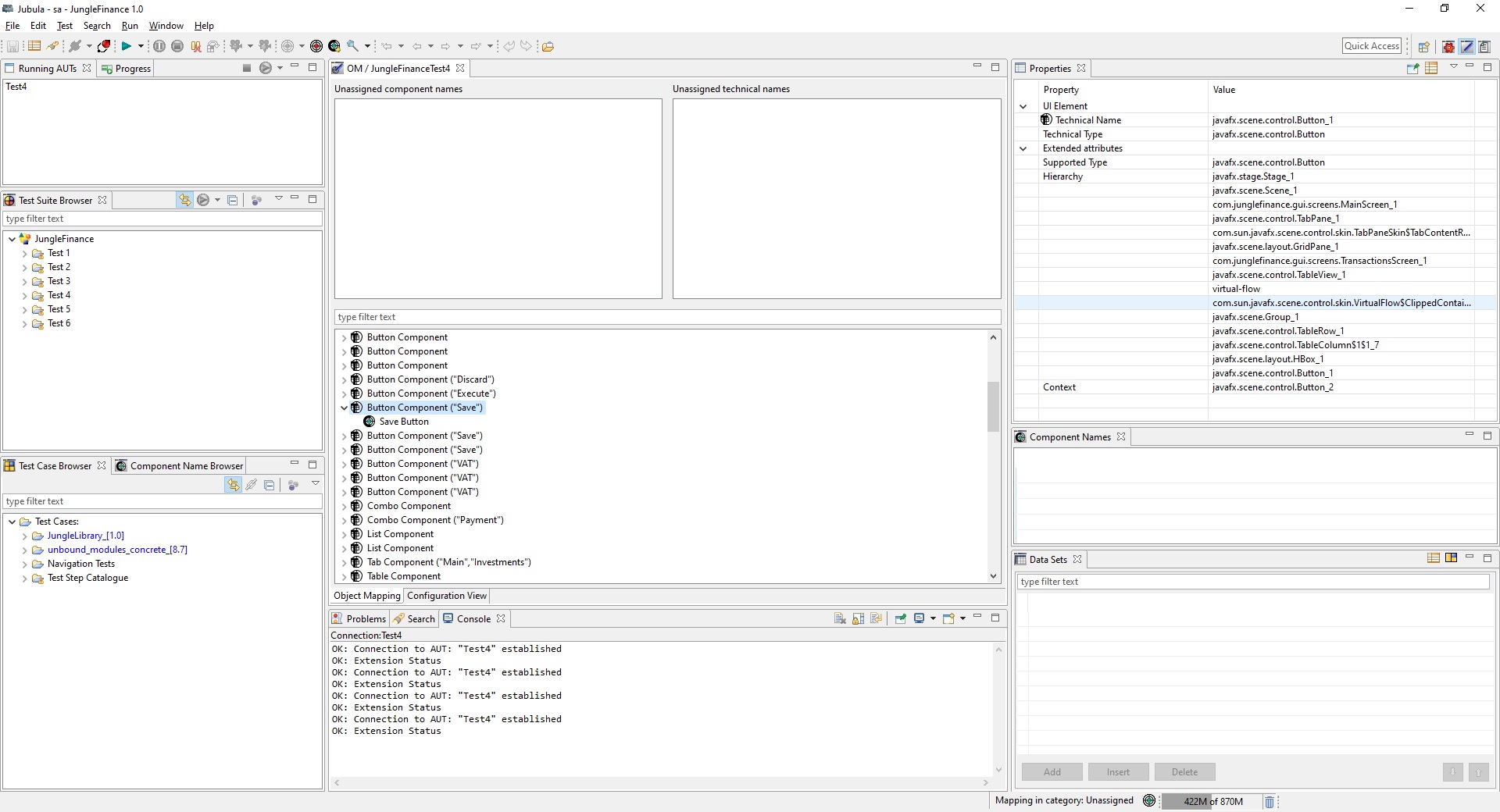This screenshot has height=812, width=1500.
Task: Click the camera Start AUT icon
Action: pyautogui.click(x=236, y=46)
